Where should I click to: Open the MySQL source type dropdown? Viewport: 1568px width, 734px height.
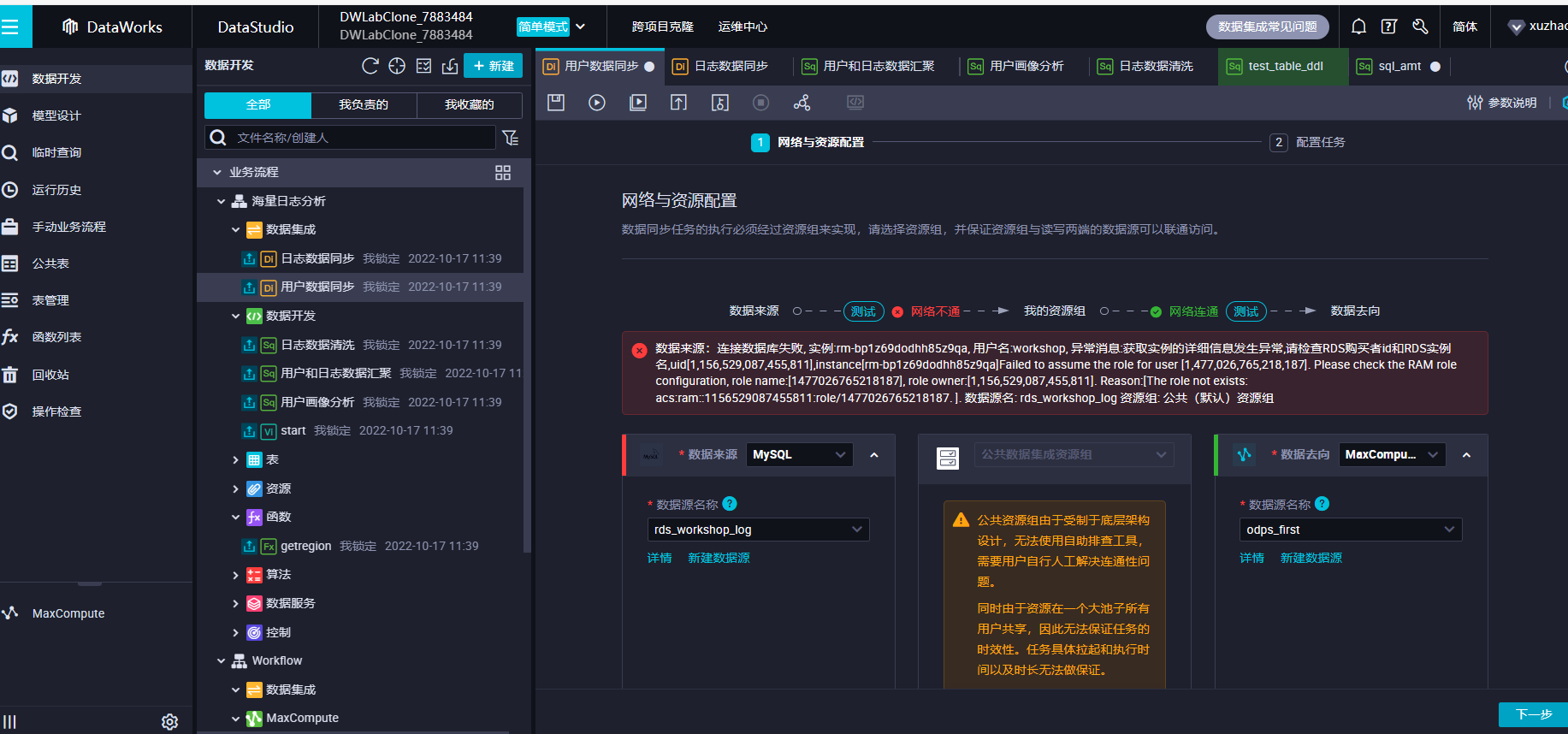(x=800, y=454)
